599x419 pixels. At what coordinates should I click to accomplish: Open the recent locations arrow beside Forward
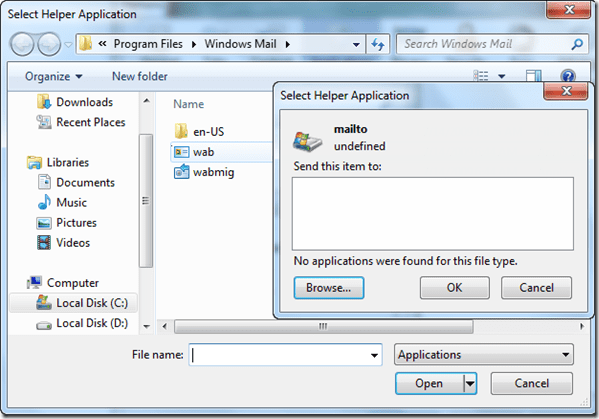coord(68,45)
